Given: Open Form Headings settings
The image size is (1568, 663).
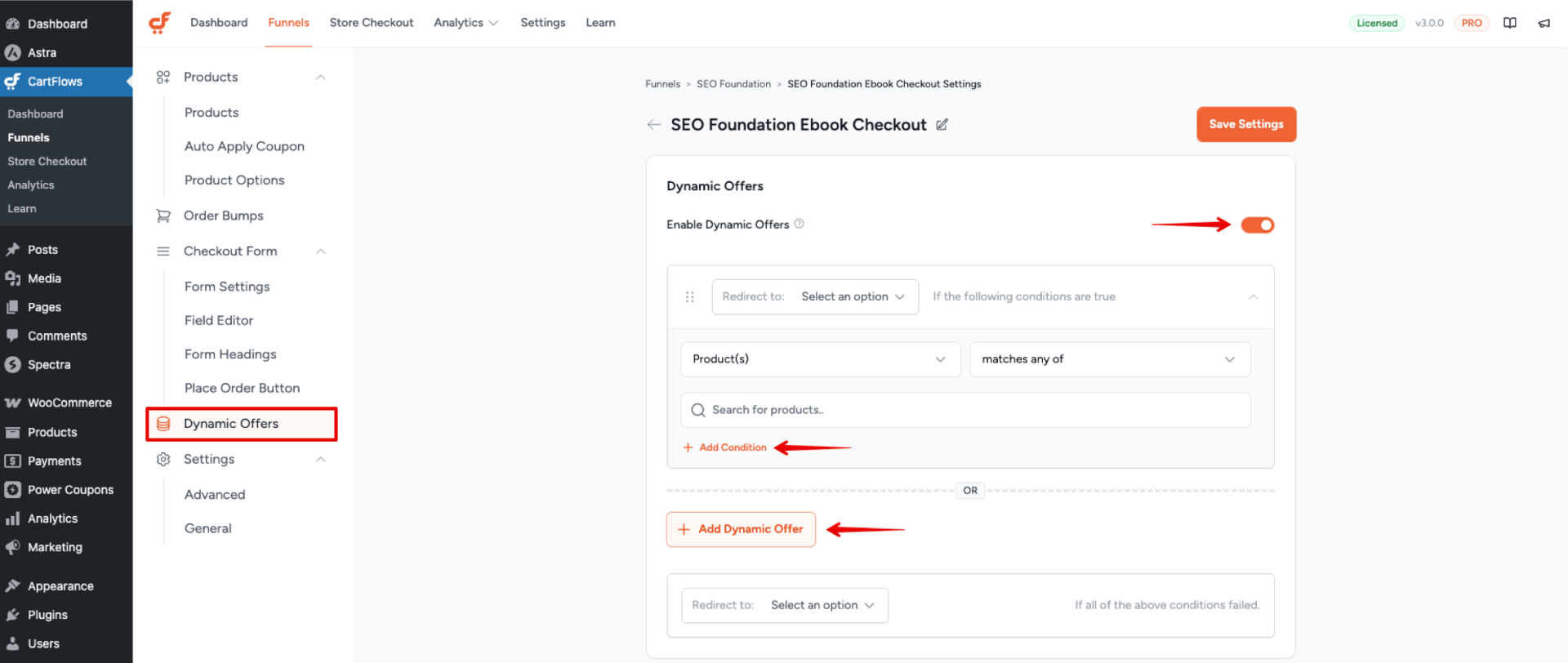Looking at the screenshot, I should (x=230, y=354).
